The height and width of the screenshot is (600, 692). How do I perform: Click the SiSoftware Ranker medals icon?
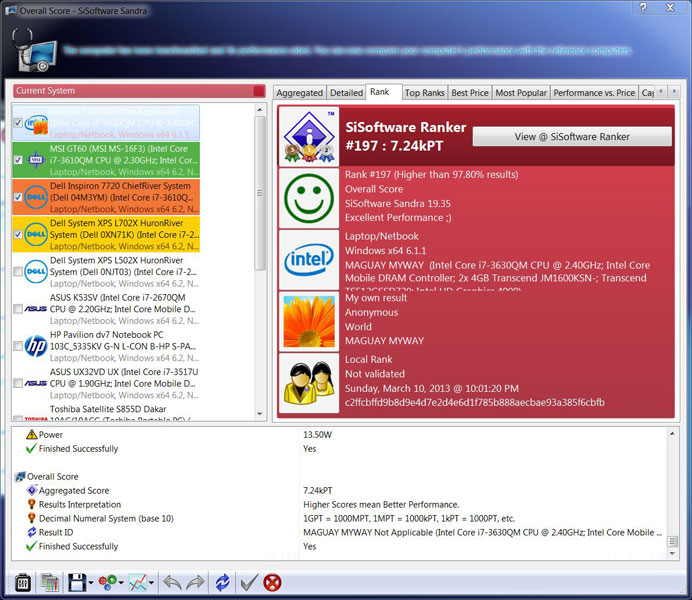tap(309, 136)
